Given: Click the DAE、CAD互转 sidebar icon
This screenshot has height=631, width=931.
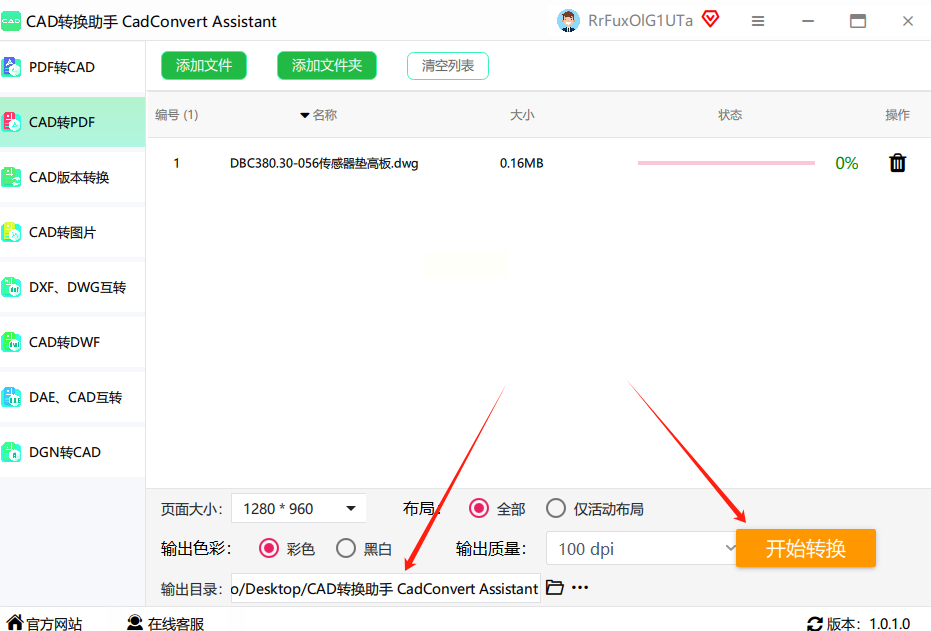Looking at the screenshot, I should pyautogui.click(x=11, y=397).
